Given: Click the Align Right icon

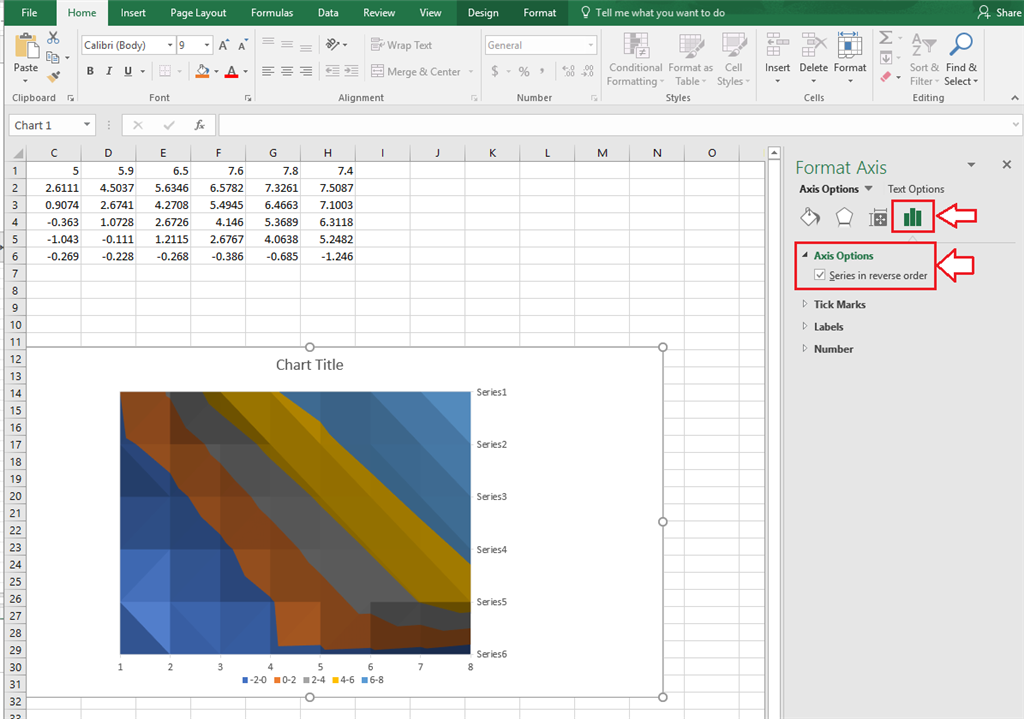Looking at the screenshot, I should coord(306,71).
